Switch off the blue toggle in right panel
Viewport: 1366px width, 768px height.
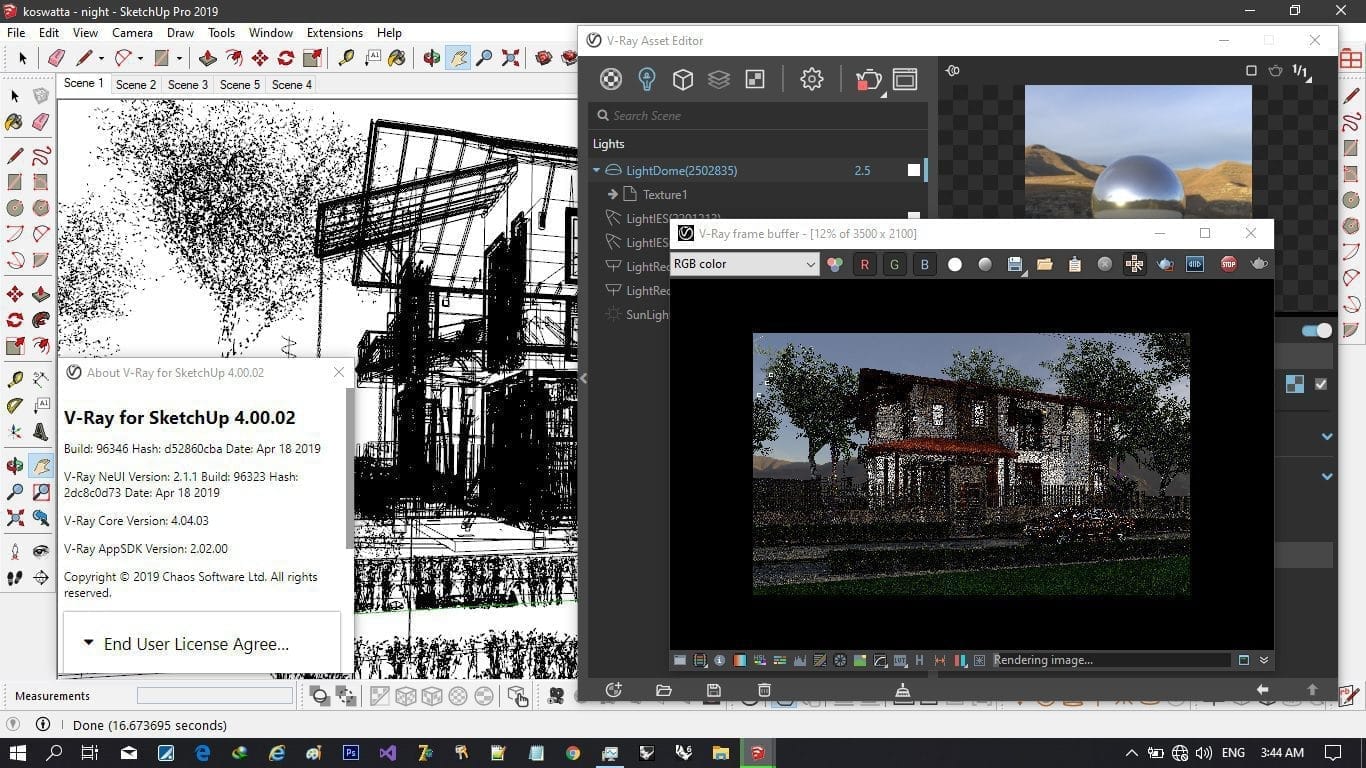[x=1317, y=330]
